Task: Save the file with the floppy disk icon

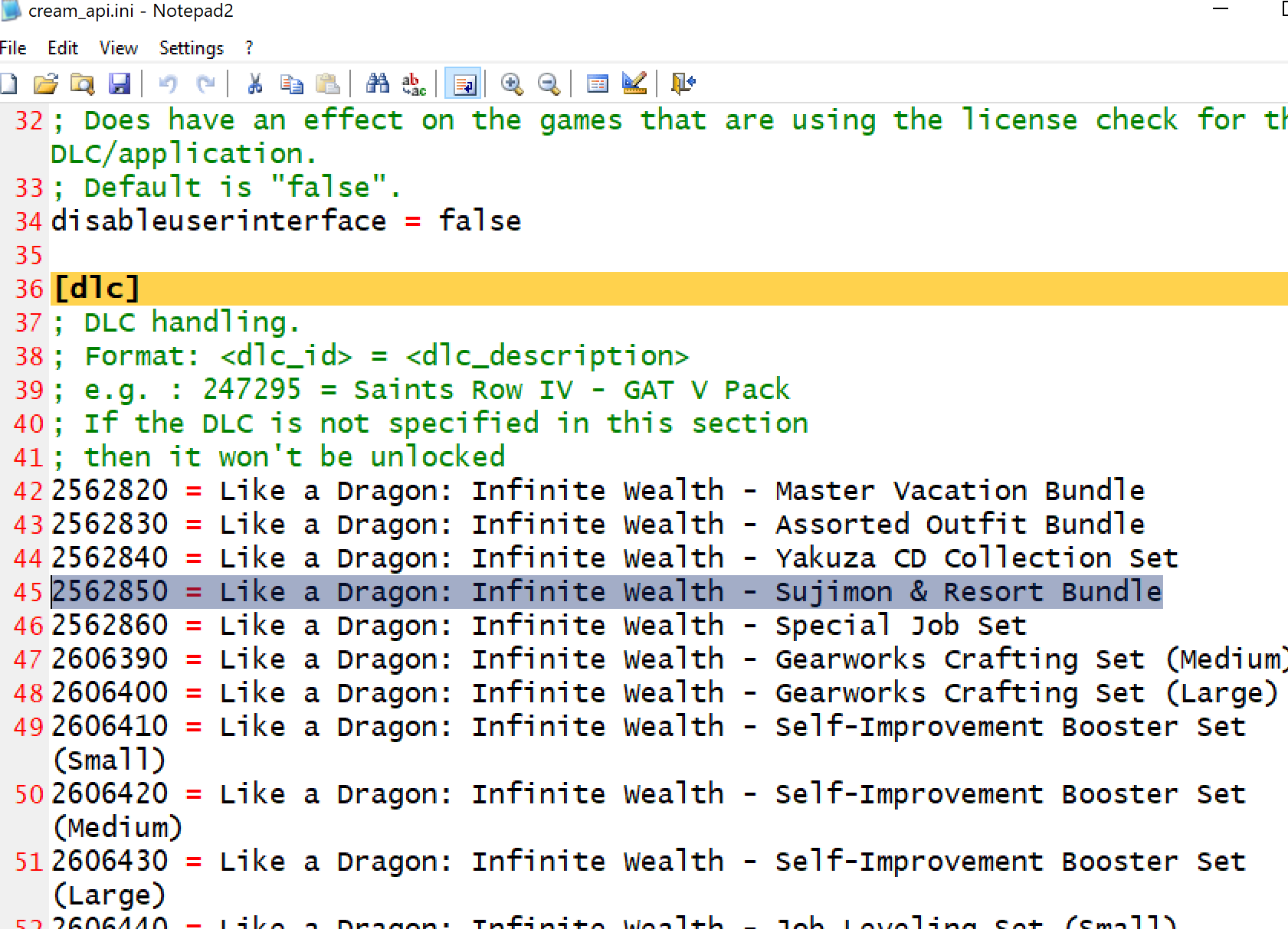Action: click(120, 83)
